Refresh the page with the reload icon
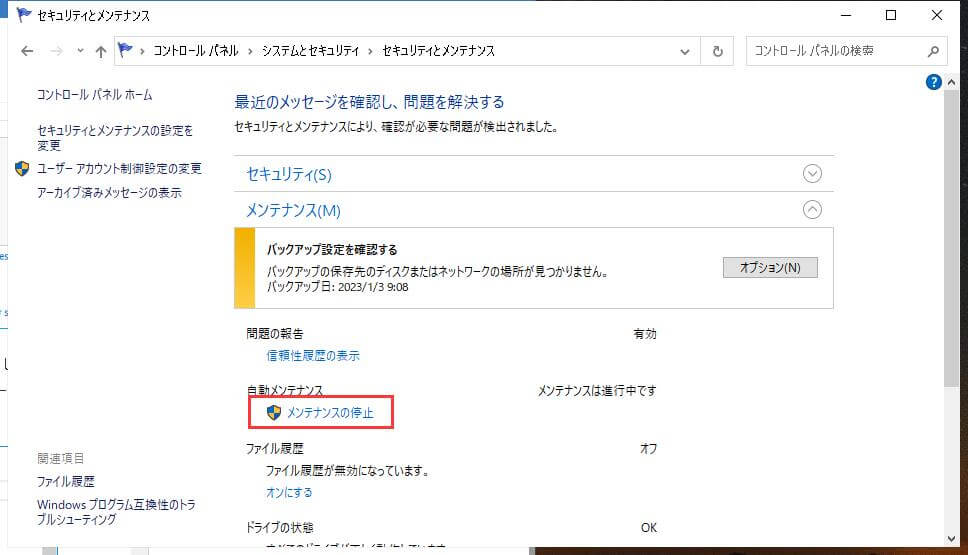968x555 pixels. click(717, 51)
